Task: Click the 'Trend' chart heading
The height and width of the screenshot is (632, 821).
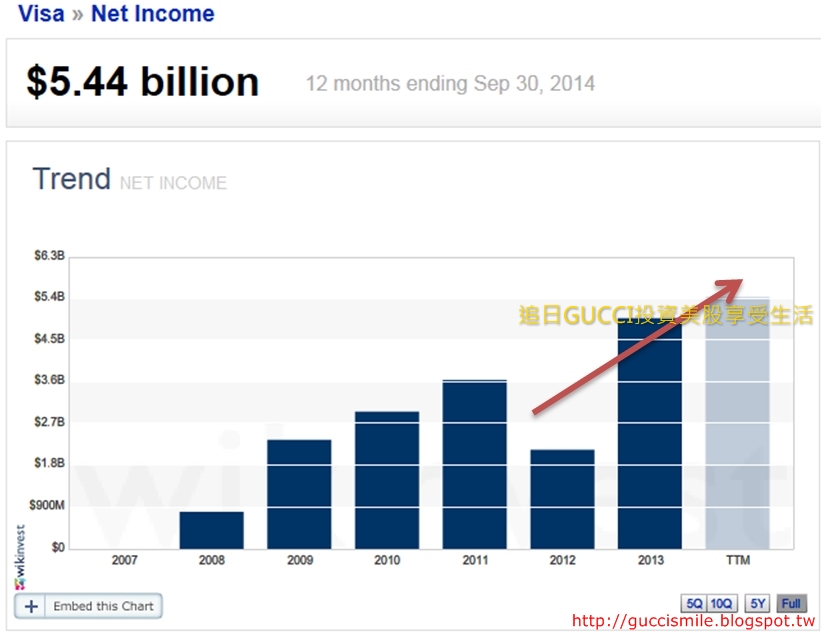Action: [x=72, y=179]
